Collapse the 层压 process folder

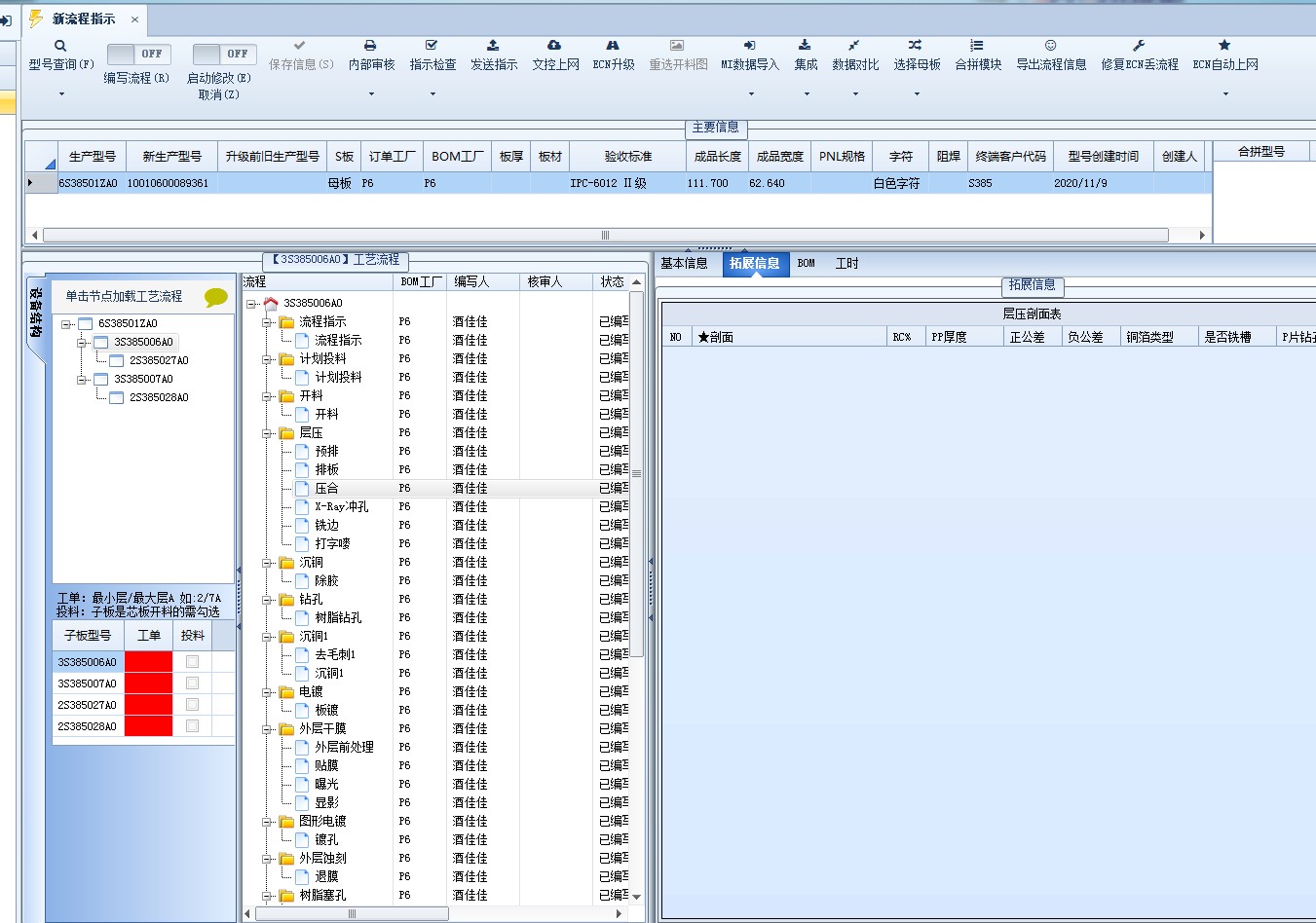(x=266, y=432)
